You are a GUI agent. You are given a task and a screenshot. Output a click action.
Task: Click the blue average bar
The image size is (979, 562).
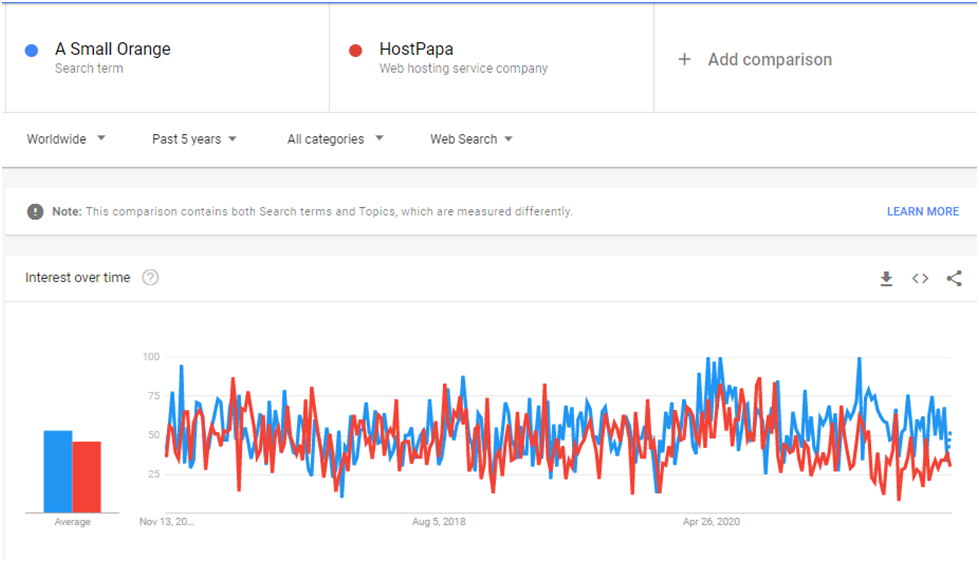point(57,471)
